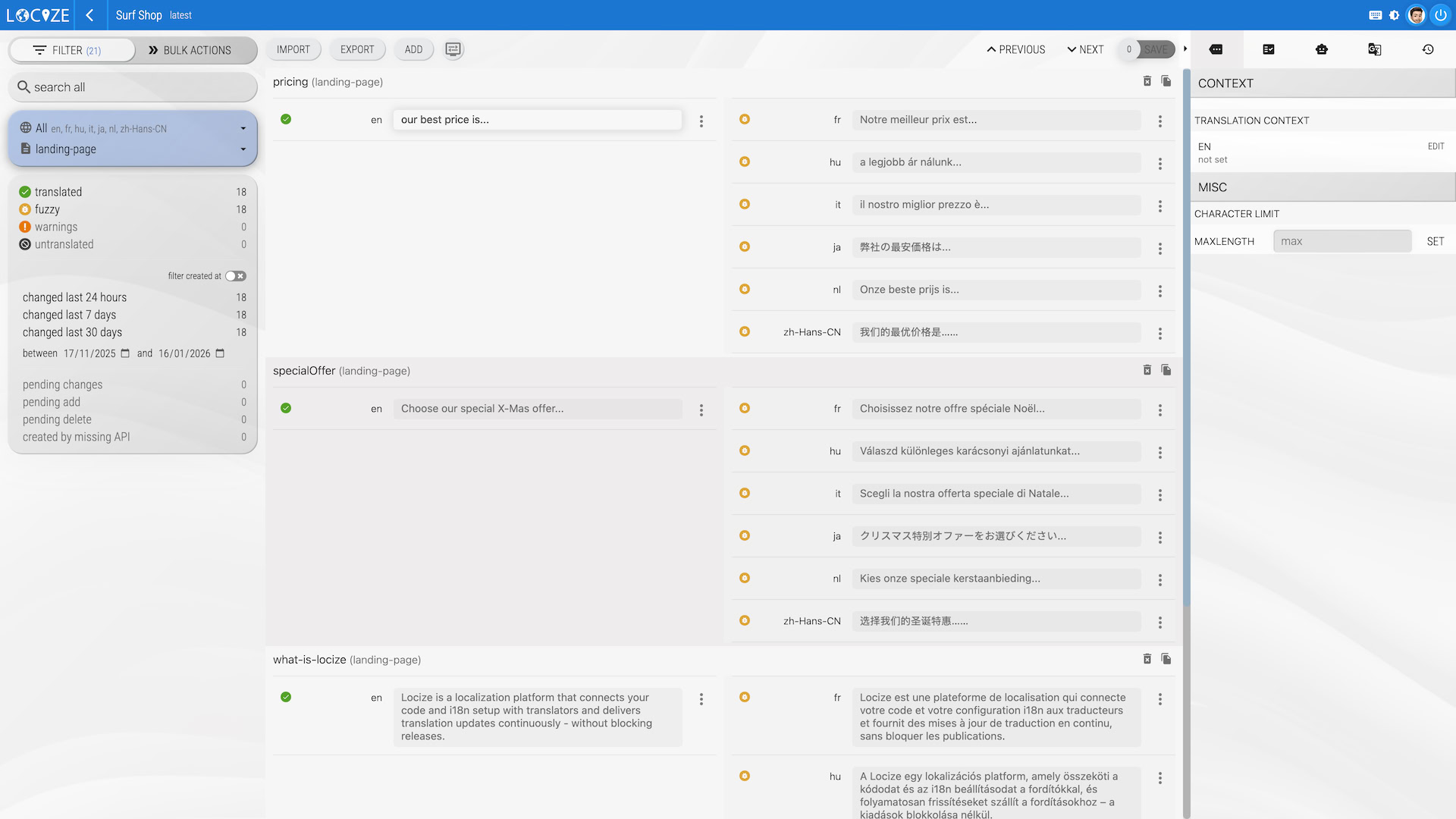Click the maxlength character limit input
Viewport: 1456px width, 819px height.
pyautogui.click(x=1341, y=241)
